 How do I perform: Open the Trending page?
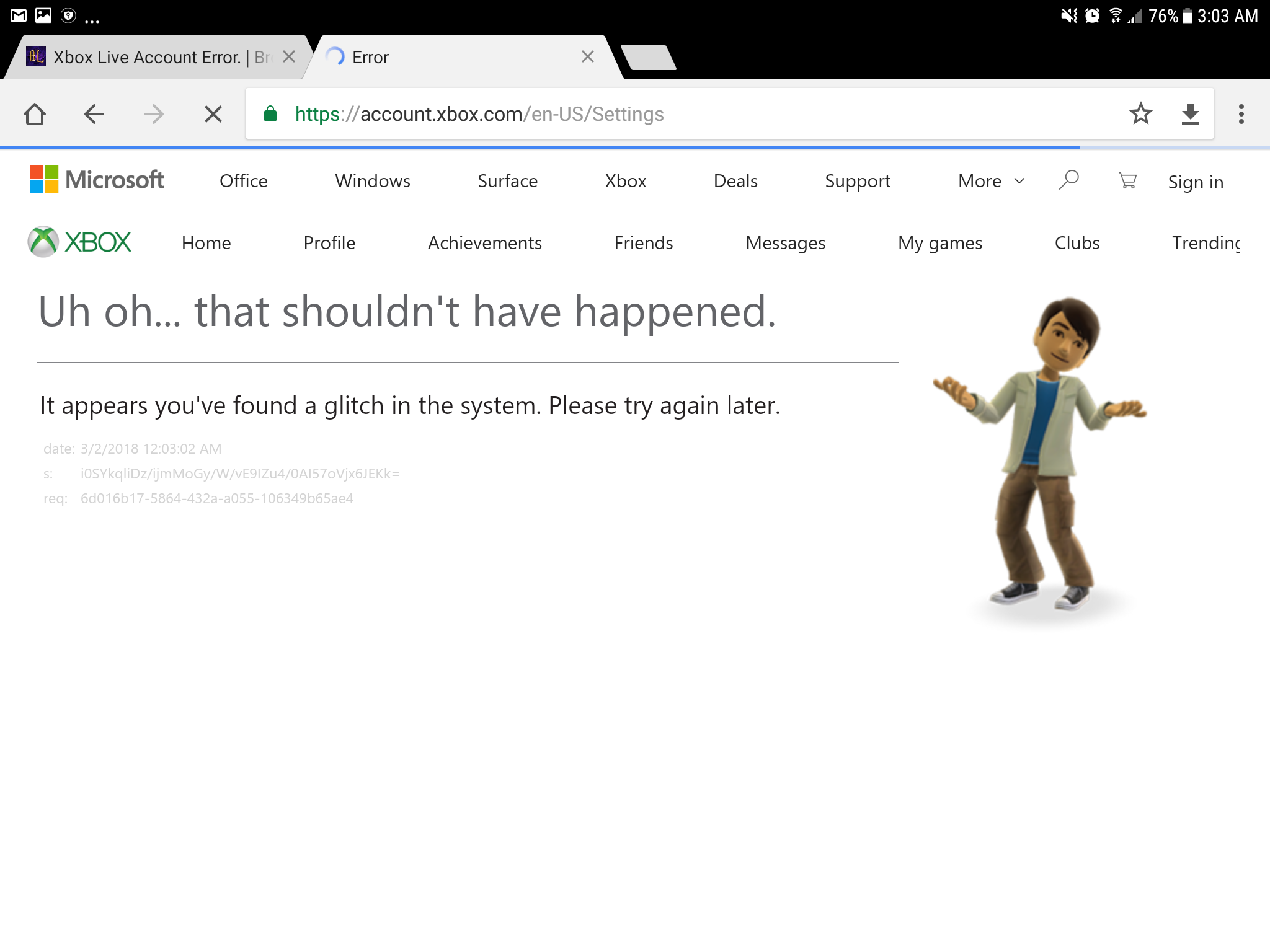click(1206, 244)
